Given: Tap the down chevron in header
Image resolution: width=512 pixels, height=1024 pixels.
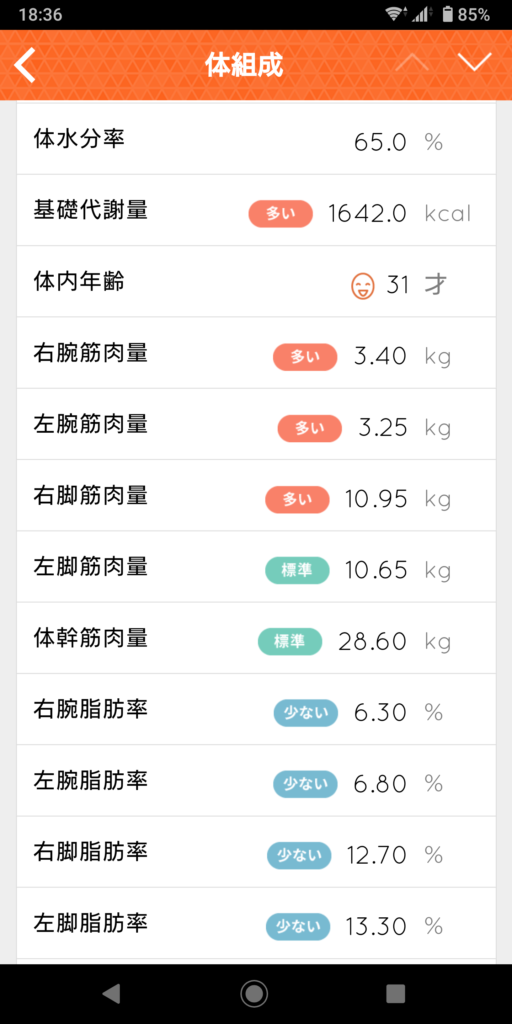Looking at the screenshot, I should click(474, 63).
